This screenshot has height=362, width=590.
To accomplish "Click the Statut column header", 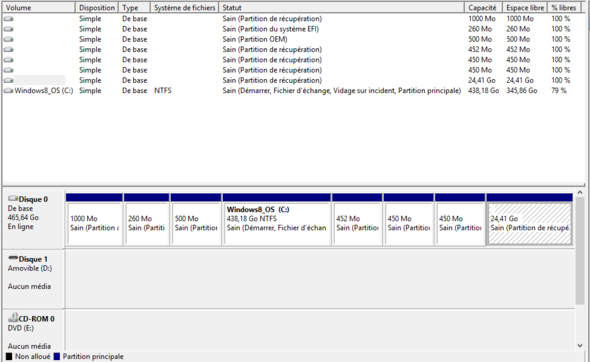I will (x=341, y=8).
